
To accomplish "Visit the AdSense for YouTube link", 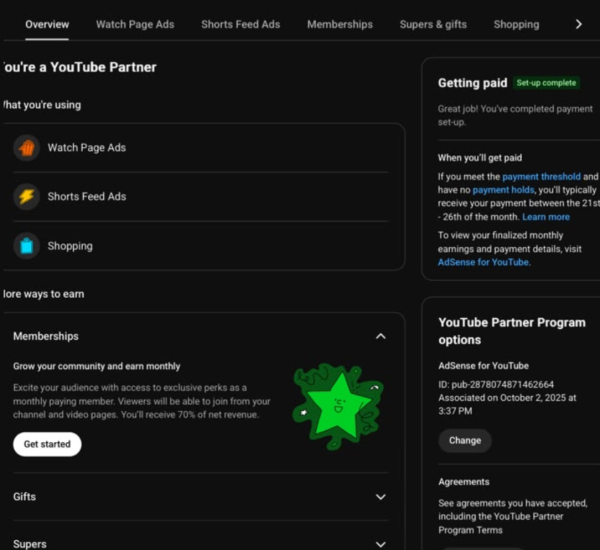I will tap(484, 262).
